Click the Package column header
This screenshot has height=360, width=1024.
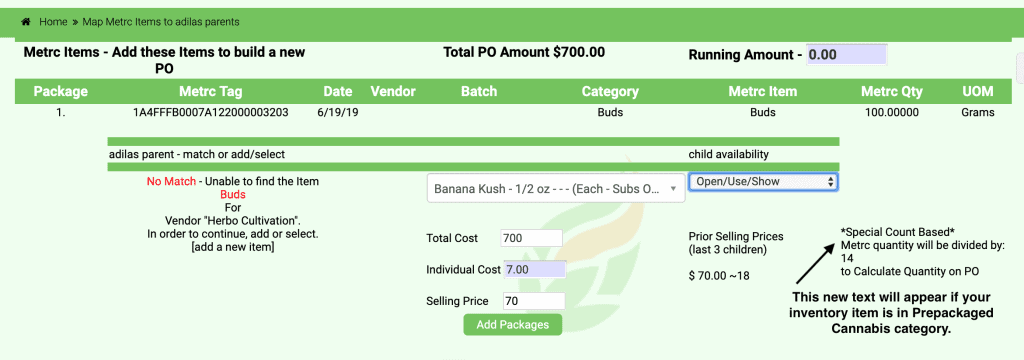[x=61, y=91]
